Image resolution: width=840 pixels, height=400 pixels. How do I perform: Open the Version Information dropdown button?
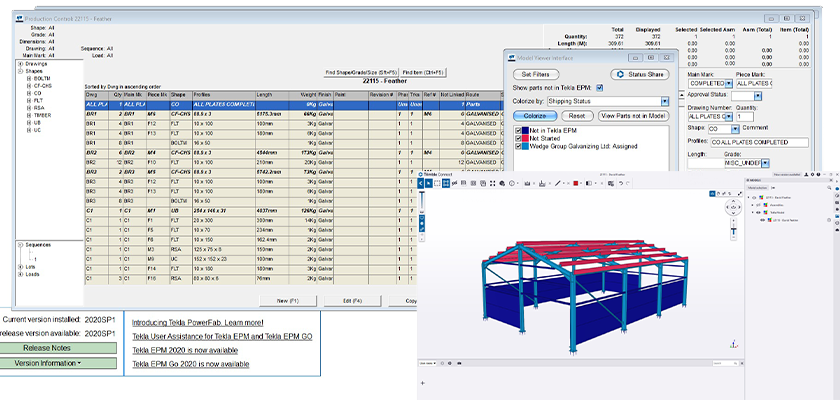47,363
